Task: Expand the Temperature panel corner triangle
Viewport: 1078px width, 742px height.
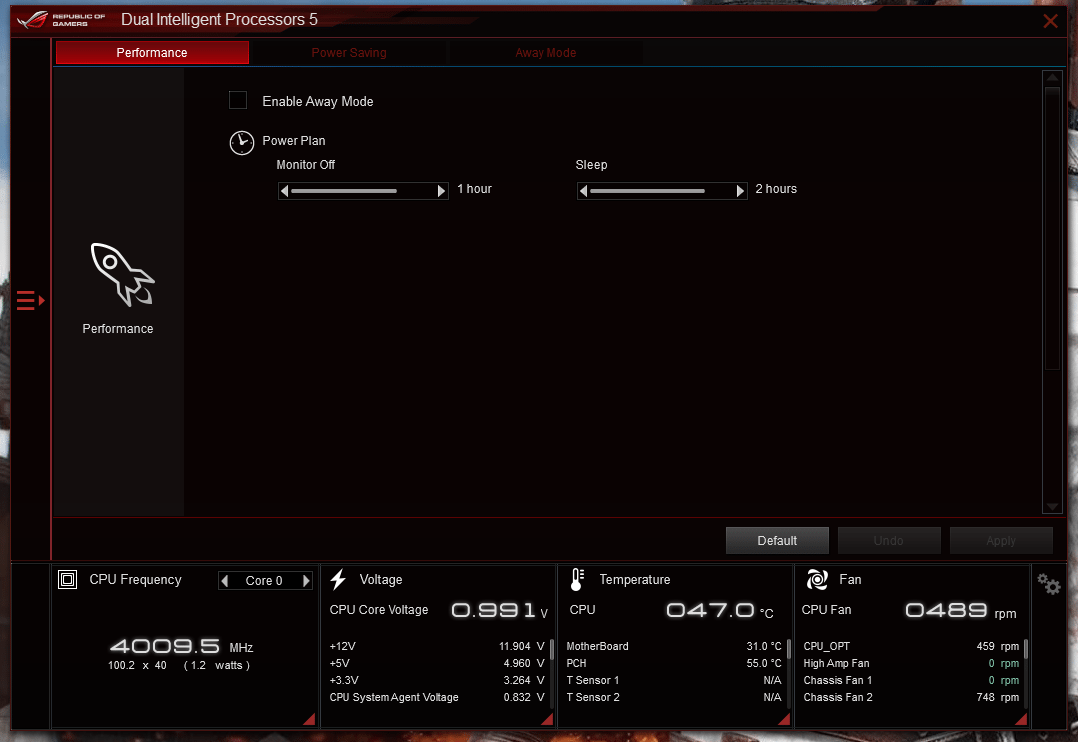Action: point(784,719)
